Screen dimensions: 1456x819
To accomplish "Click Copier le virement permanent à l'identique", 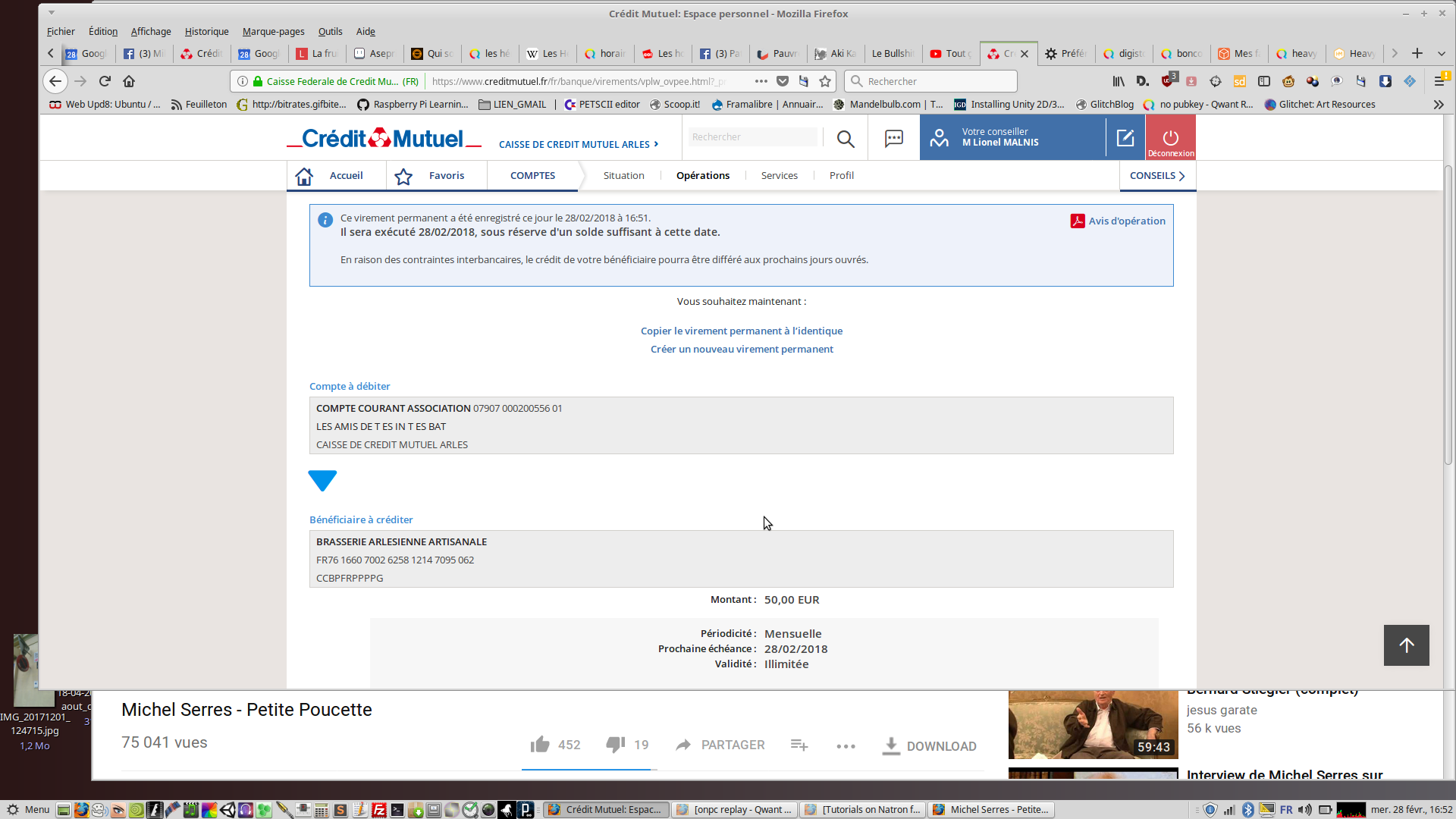I will coord(741,331).
